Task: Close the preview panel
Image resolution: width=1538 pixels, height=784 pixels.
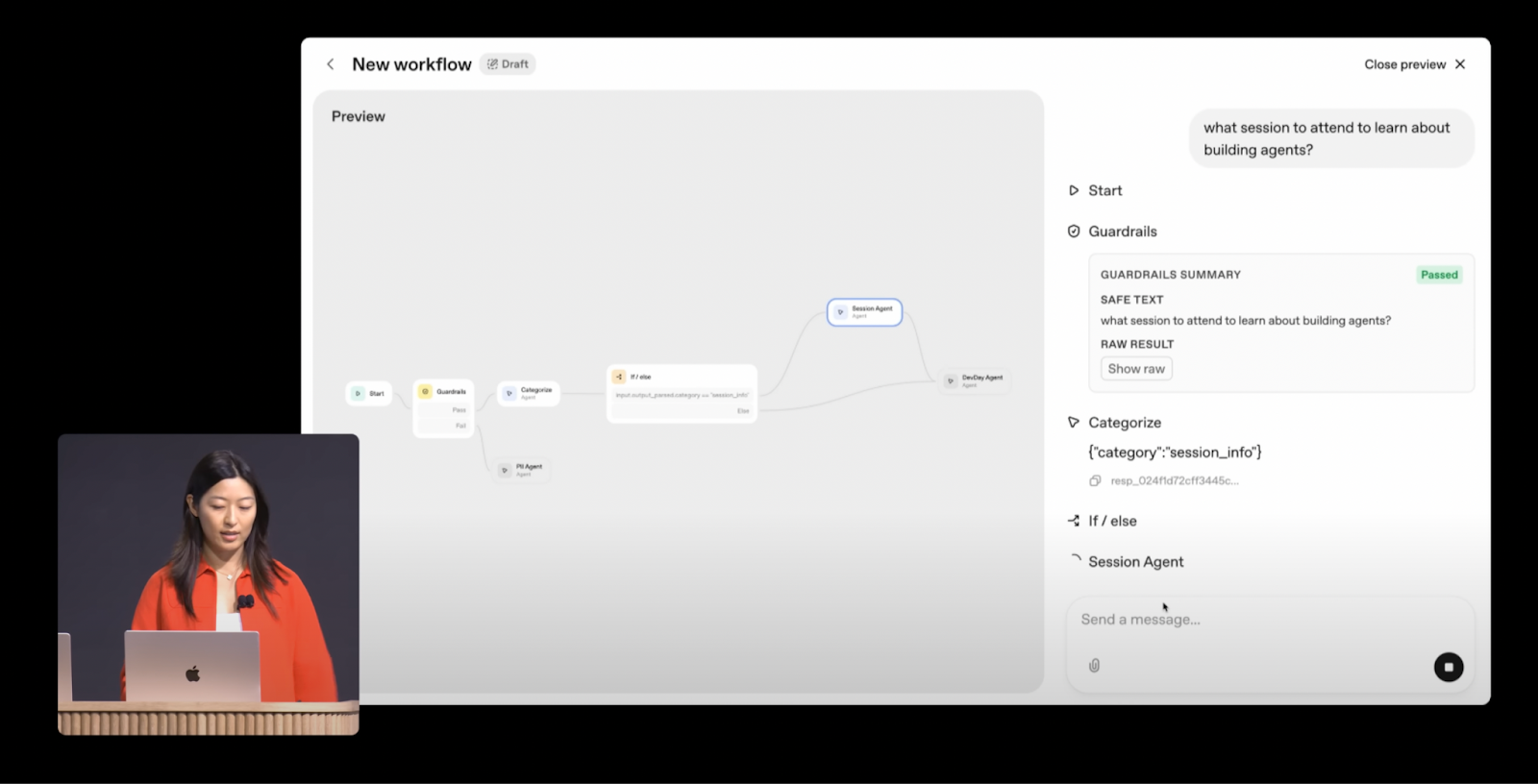Action: coord(1414,64)
